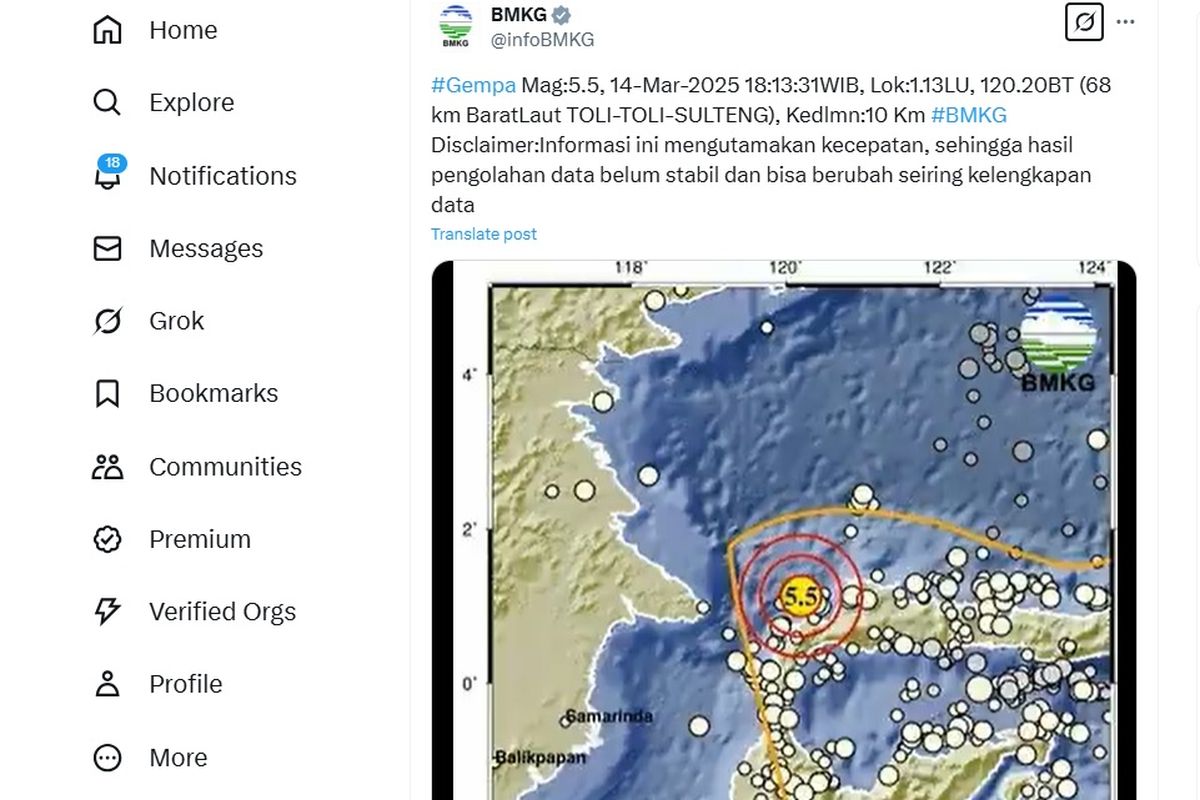Open Explore search
The width and height of the screenshot is (1200, 800).
click(x=191, y=102)
